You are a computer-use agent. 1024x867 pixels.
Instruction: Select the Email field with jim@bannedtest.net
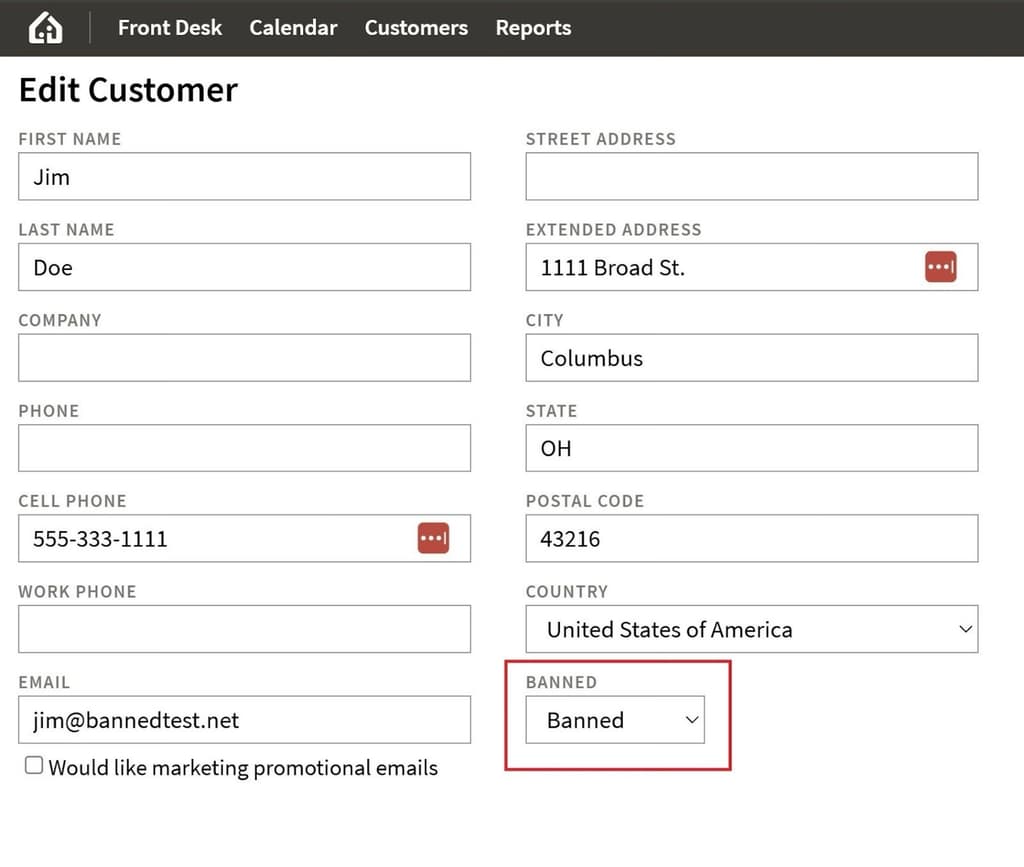(244, 719)
